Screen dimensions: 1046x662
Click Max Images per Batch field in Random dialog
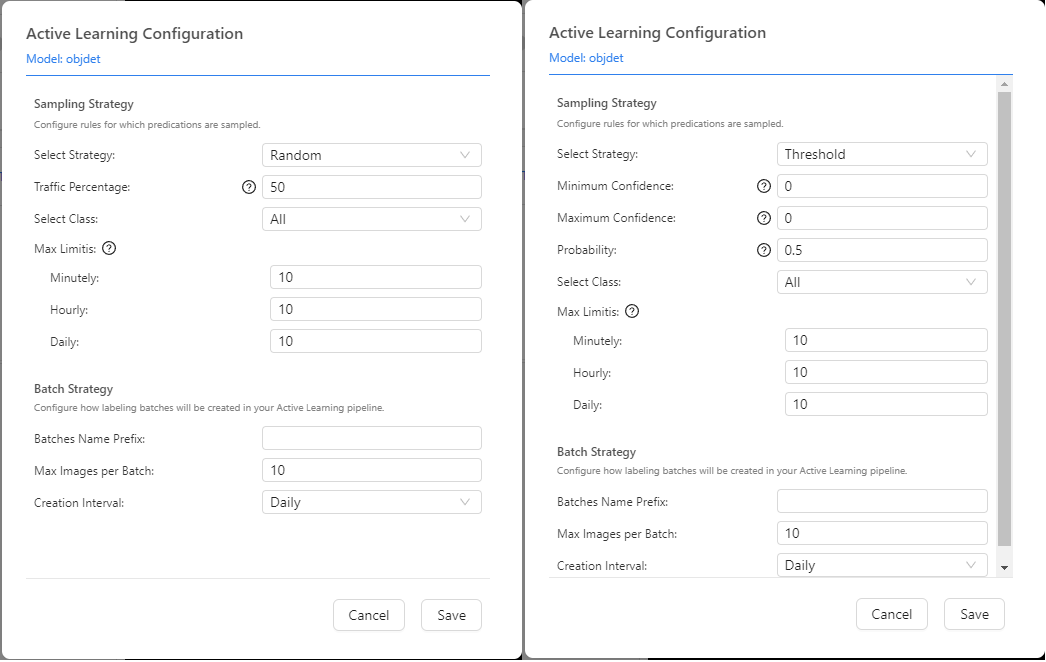[372, 470]
